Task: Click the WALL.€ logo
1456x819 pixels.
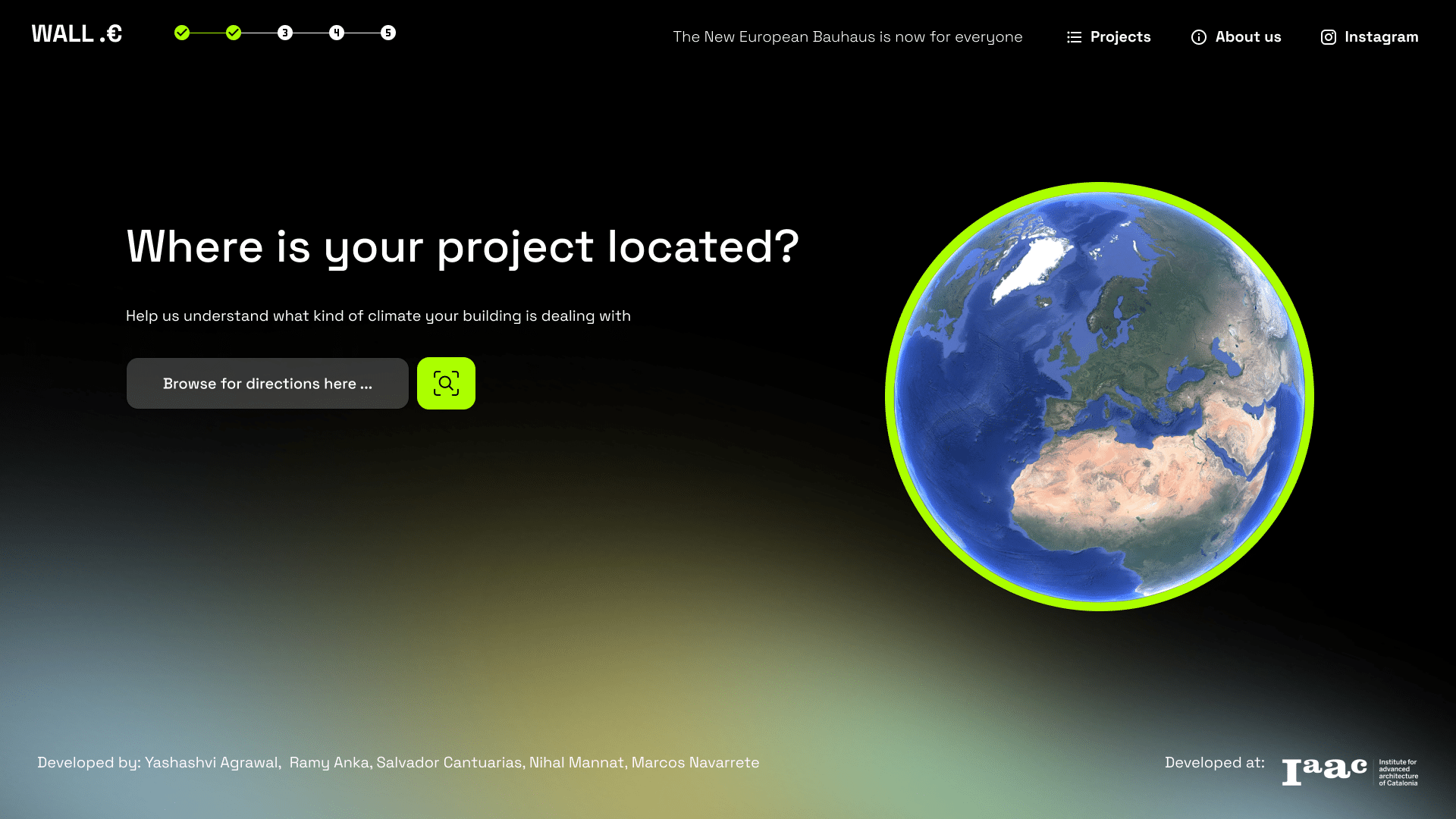Action: (x=77, y=34)
